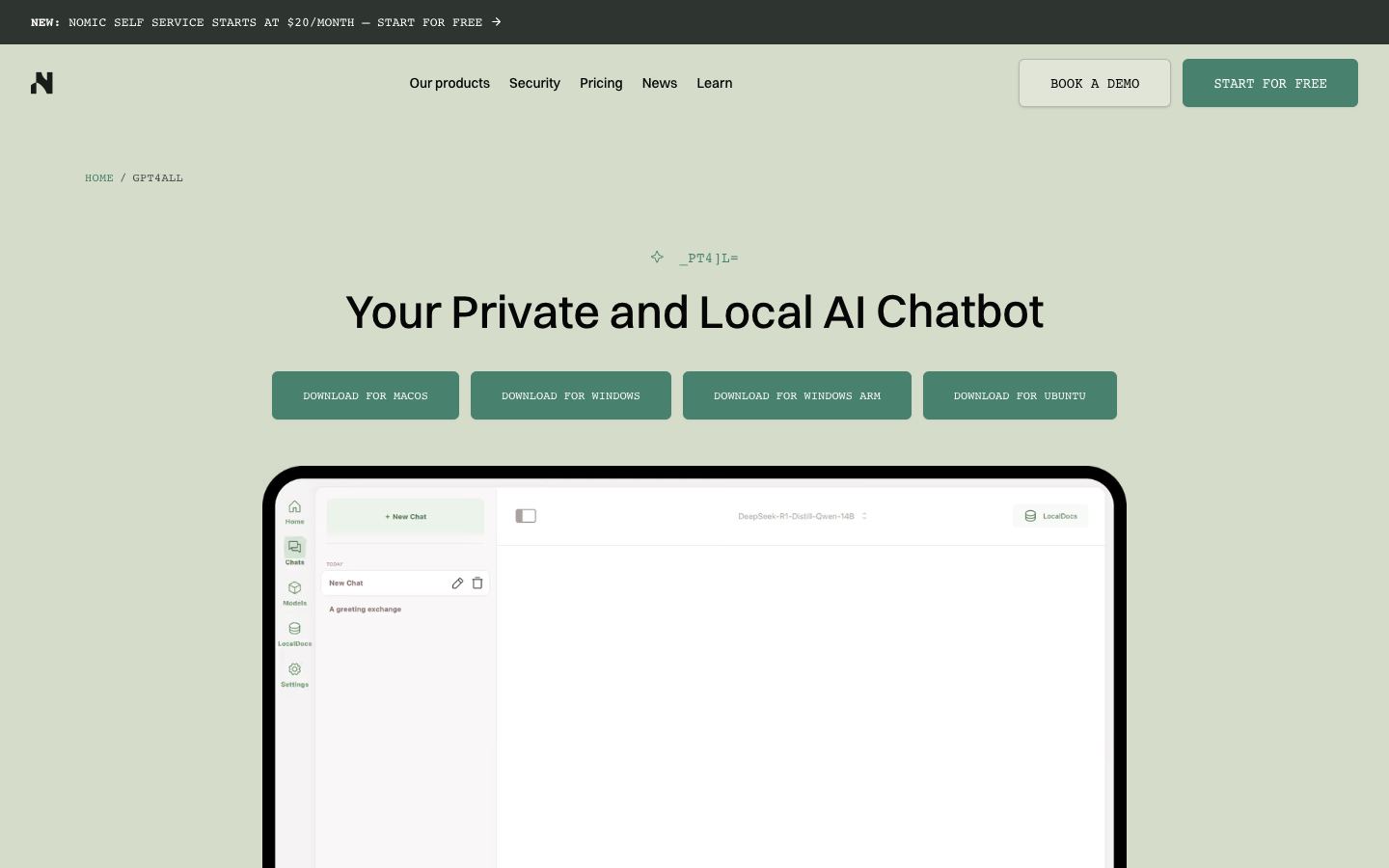Delete New Chat with the trash icon

pyautogui.click(x=477, y=583)
